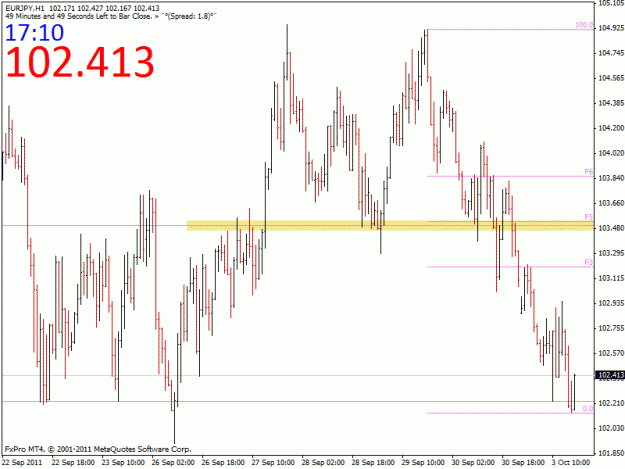
Task: Click the 104.925 price axis label
Action: click(x=611, y=28)
